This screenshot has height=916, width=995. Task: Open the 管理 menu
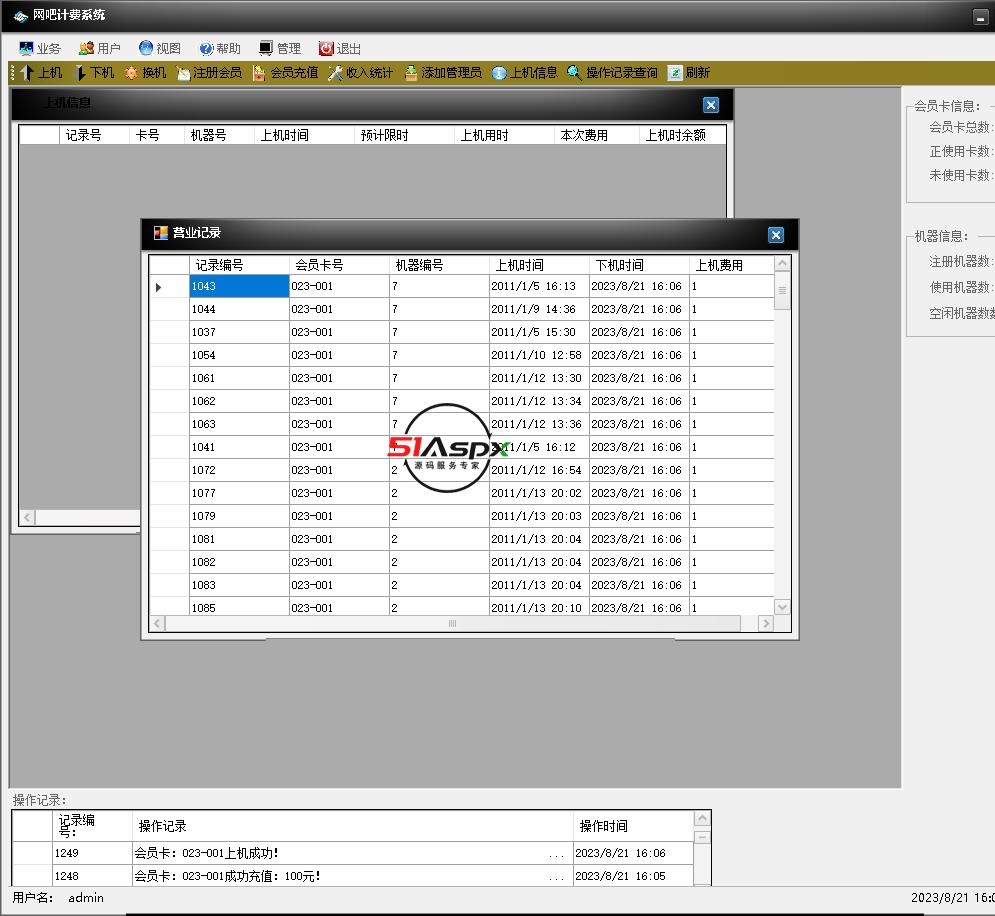(x=279, y=48)
